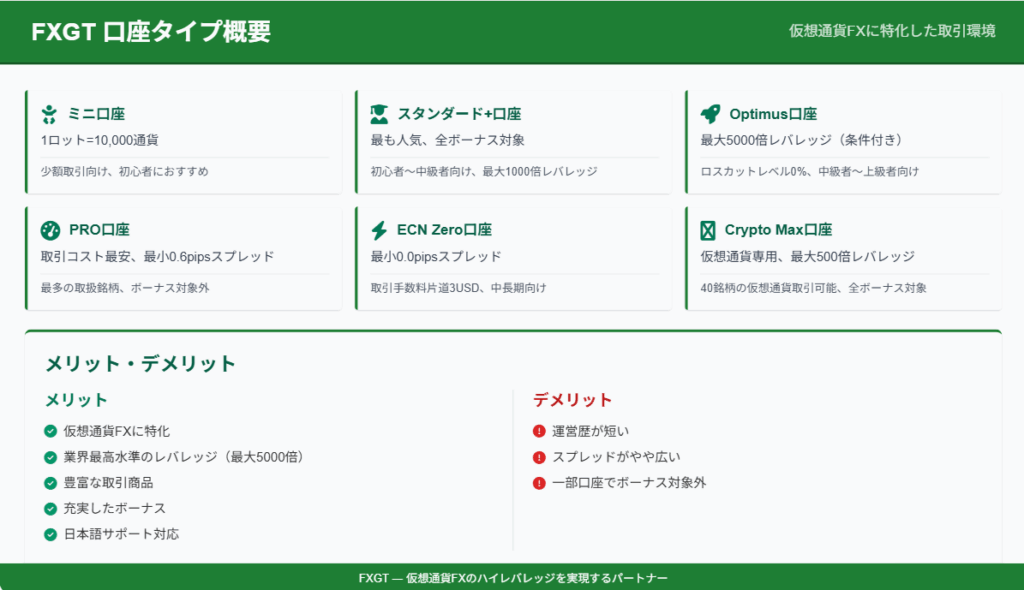Screen dimensions: 1024x590
Task: Click the red デメリット subheading
Action: 572,400
